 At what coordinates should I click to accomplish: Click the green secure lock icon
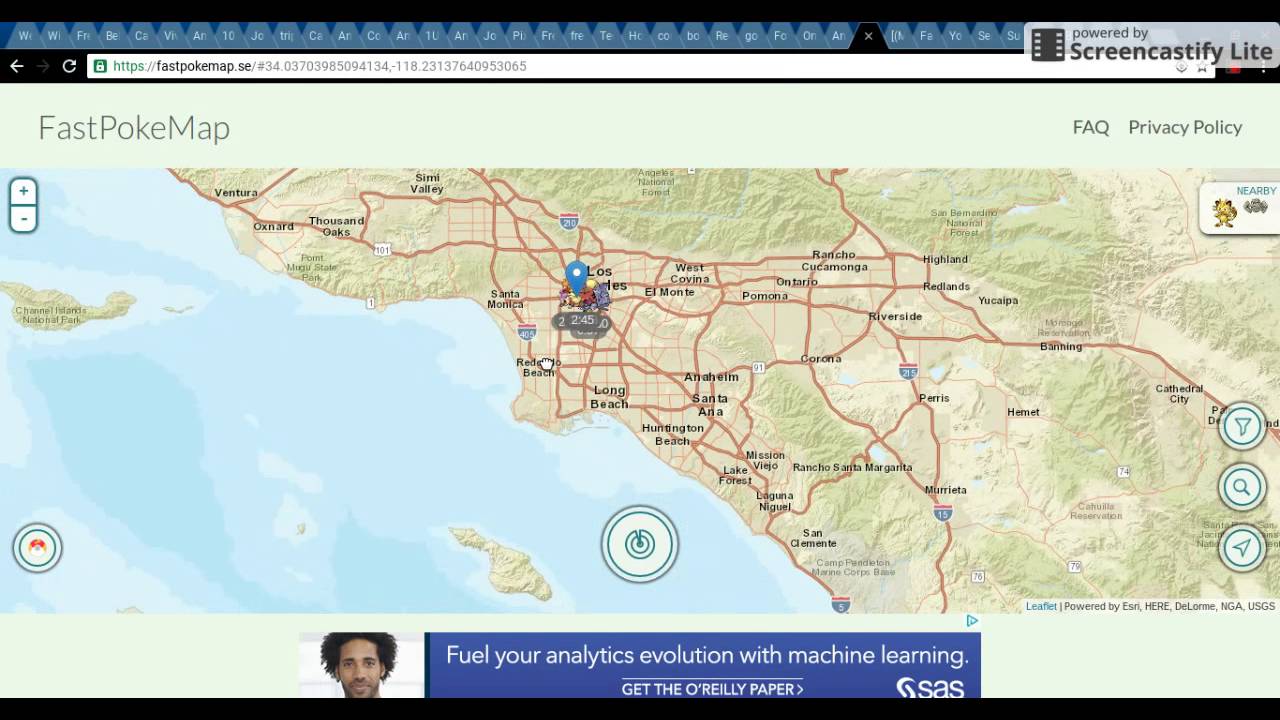pyautogui.click(x=100, y=66)
